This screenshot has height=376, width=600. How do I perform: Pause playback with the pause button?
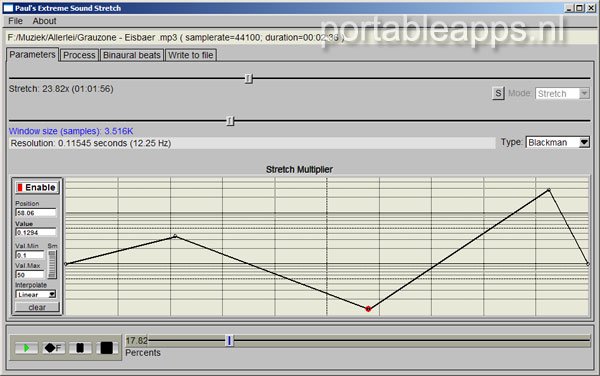(80, 348)
